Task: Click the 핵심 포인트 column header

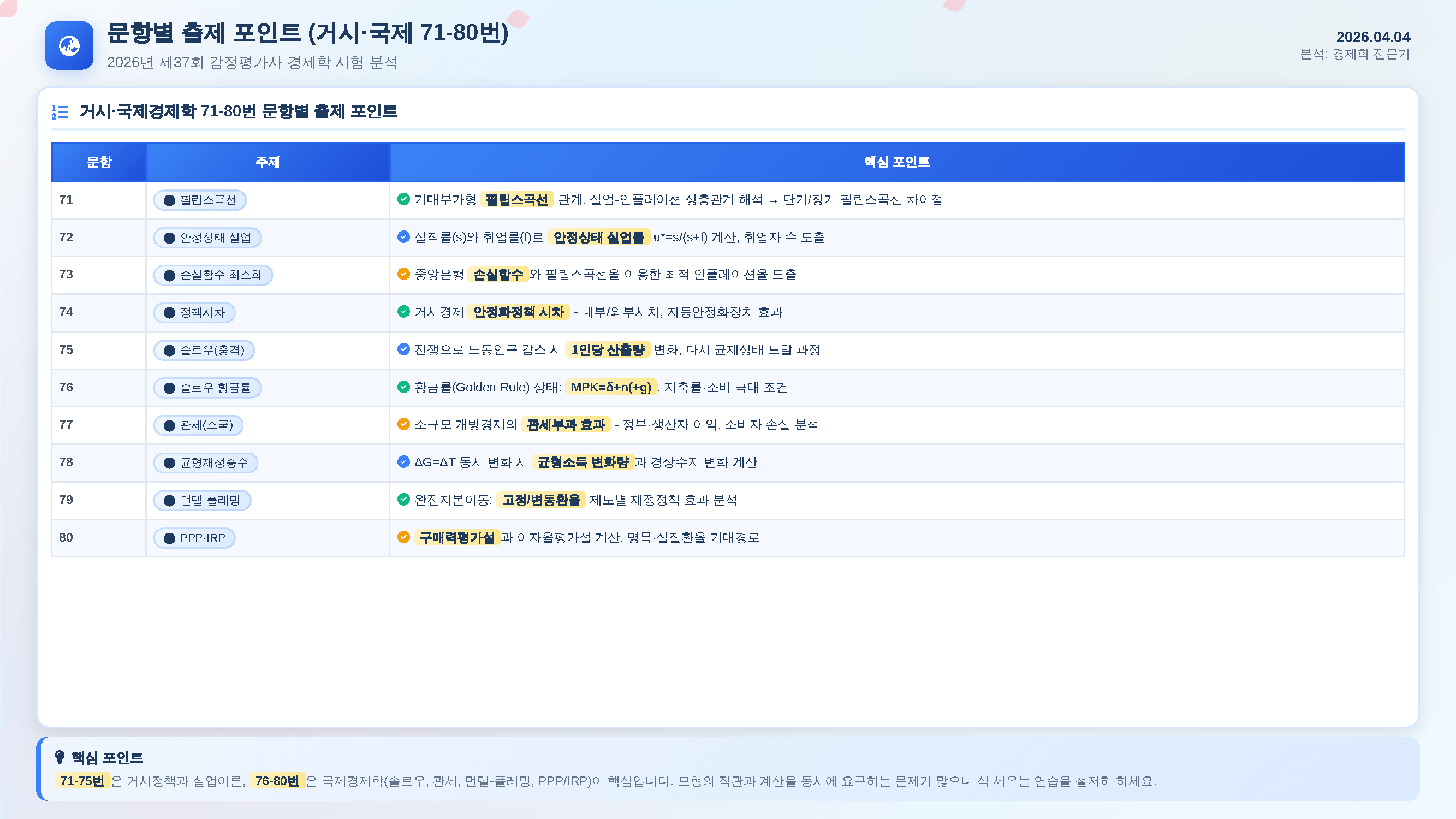Action: (896, 162)
